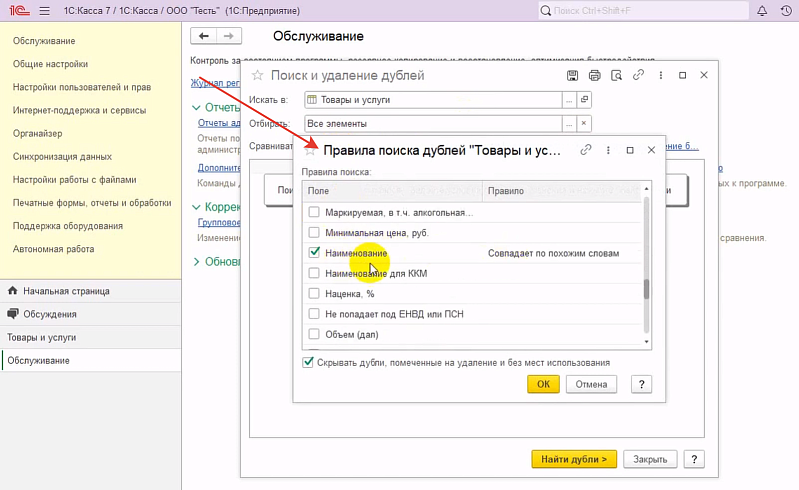Click rule cell Совпадает по похожим словам
This screenshot has width=799, height=490.
click(x=553, y=253)
